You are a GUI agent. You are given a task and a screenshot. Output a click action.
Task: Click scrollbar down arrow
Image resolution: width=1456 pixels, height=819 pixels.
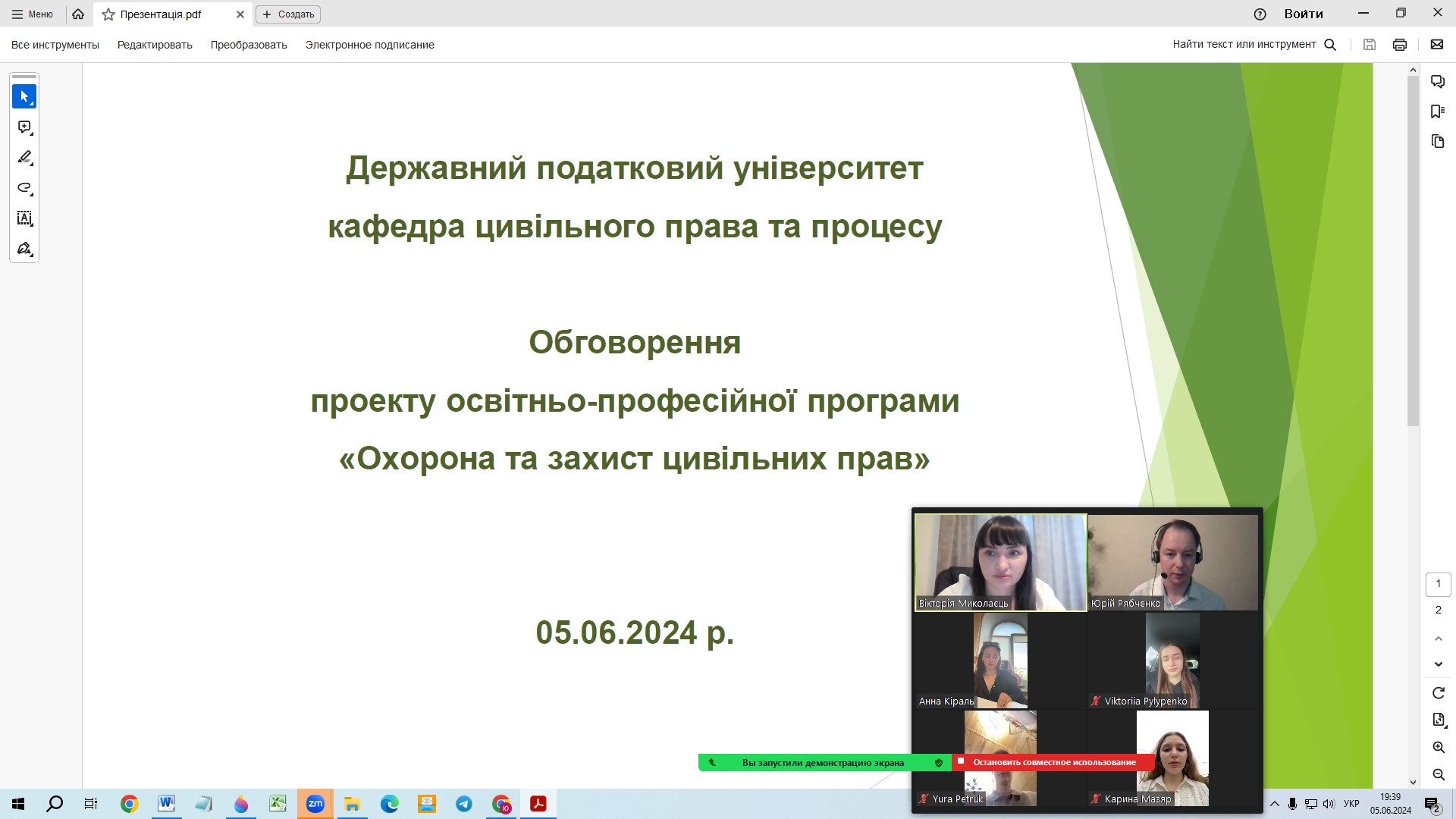[1413, 782]
